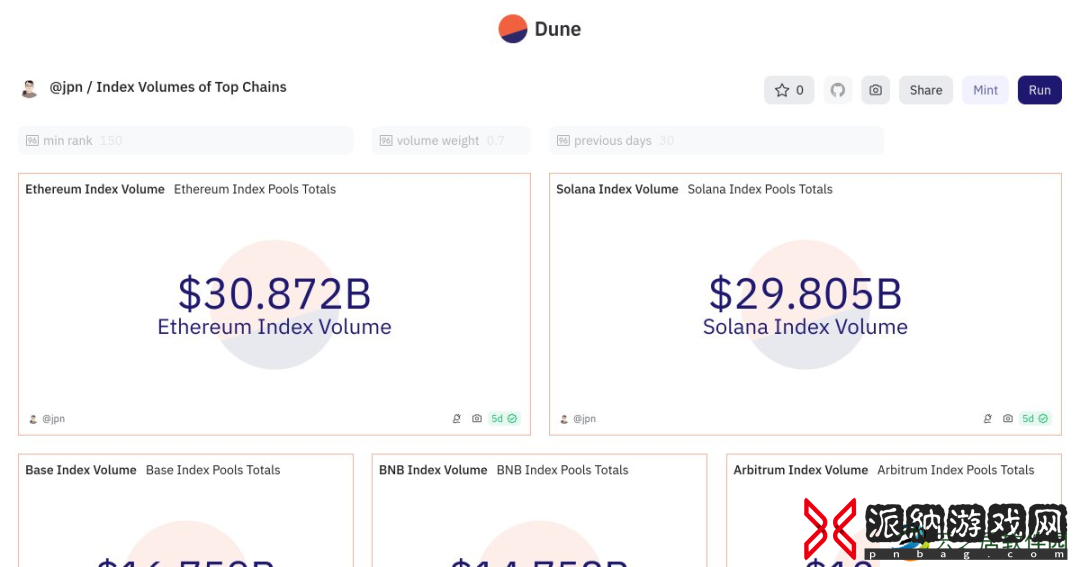
Task: Click the Dune logo icon
Action: coord(512,29)
